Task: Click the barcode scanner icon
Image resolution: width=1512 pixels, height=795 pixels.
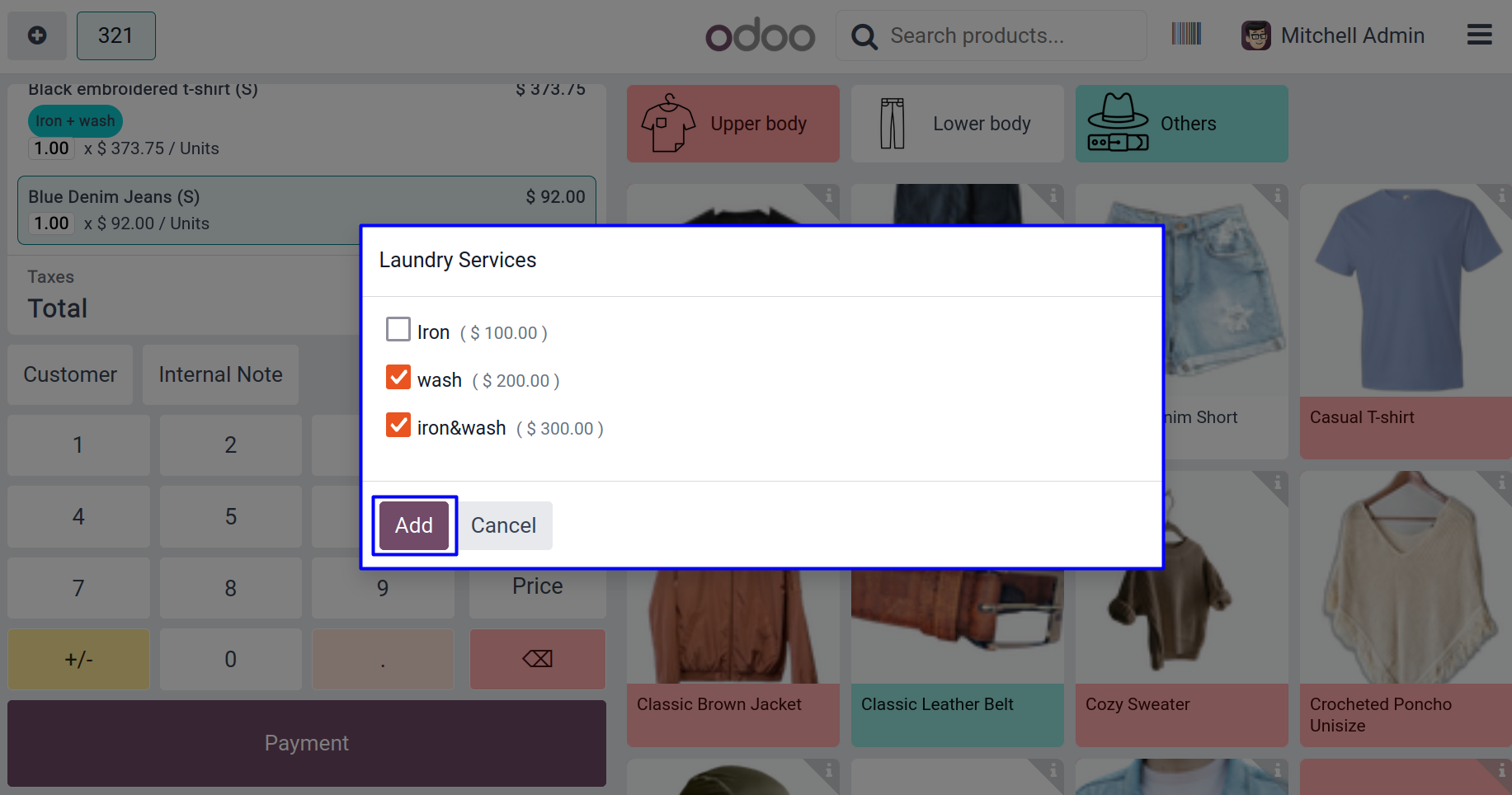Action: point(1186,35)
